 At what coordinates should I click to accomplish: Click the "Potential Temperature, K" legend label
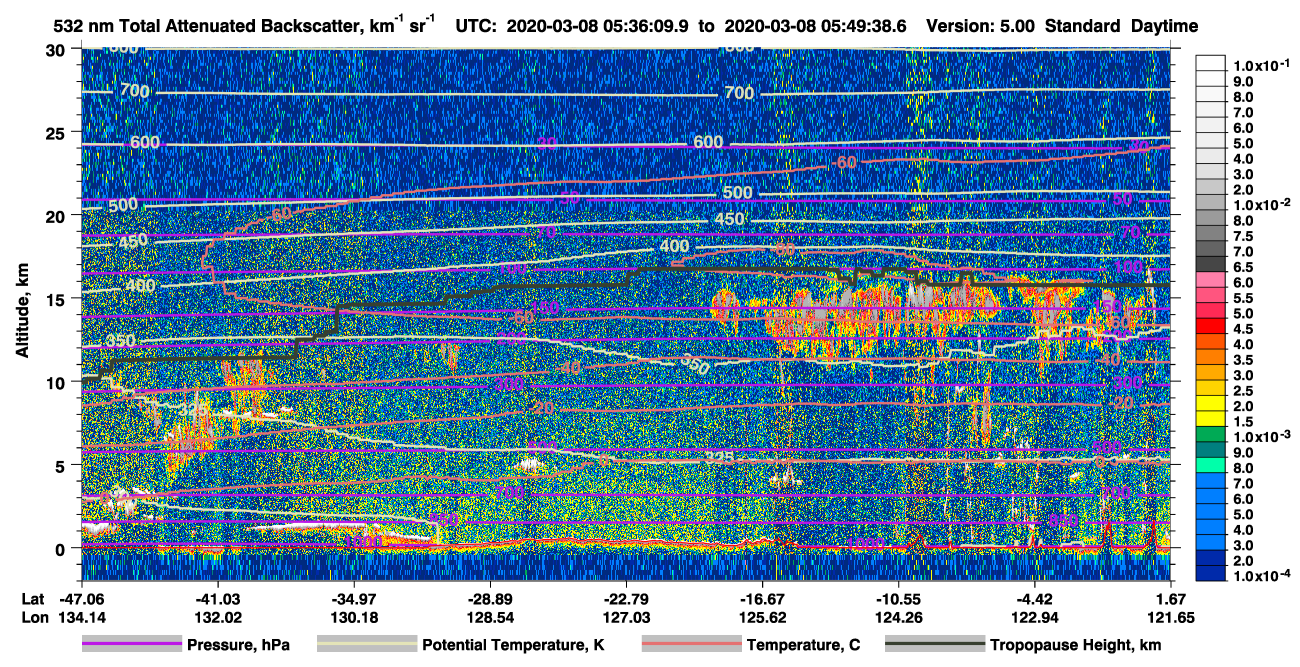514,645
